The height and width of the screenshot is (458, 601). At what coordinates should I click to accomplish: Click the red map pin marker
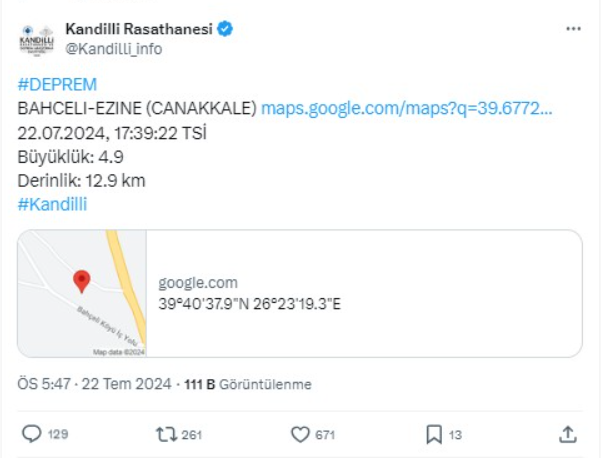pyautogui.click(x=82, y=281)
